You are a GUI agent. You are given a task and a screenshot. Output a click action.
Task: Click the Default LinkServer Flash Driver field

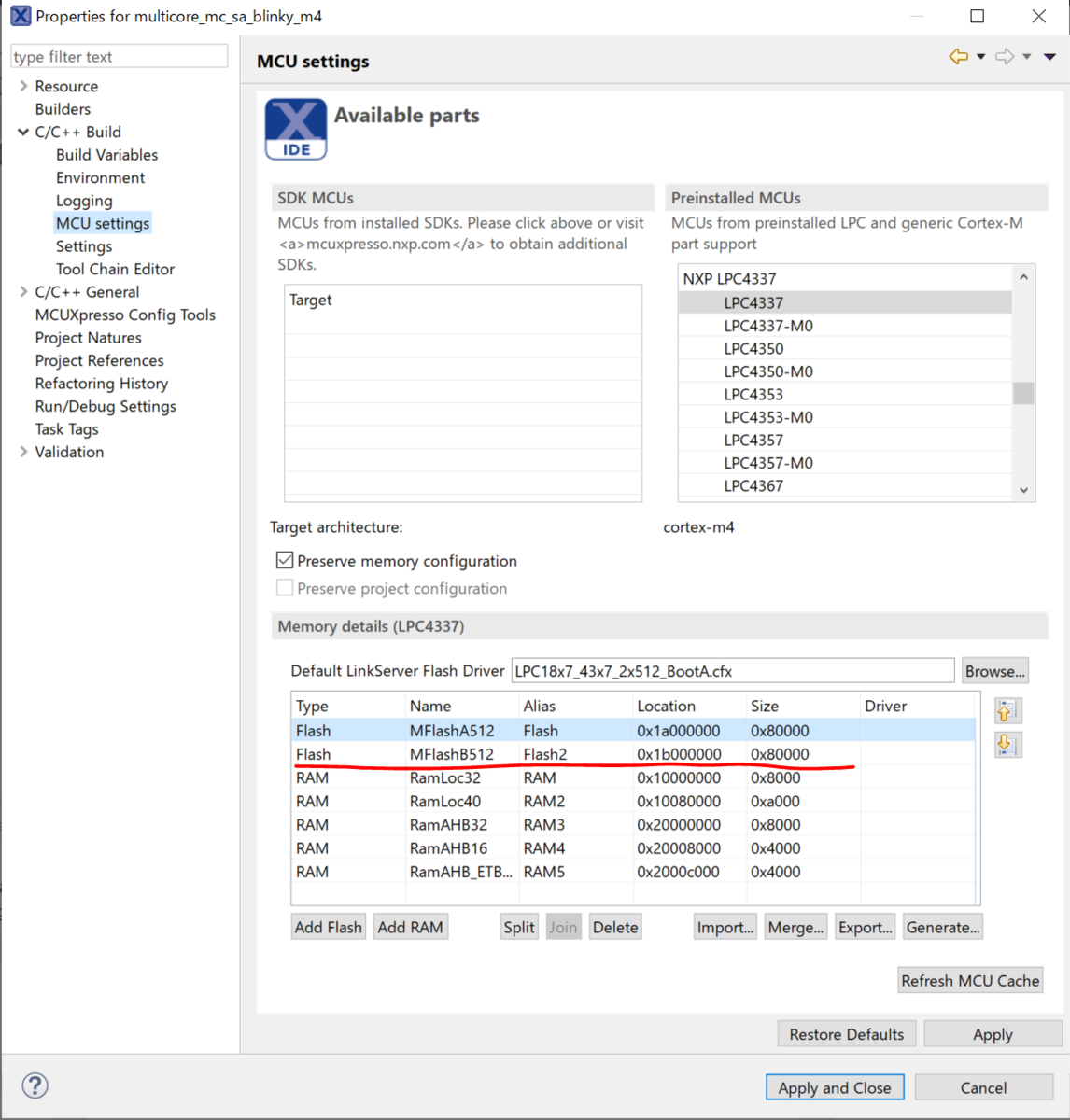(733, 670)
